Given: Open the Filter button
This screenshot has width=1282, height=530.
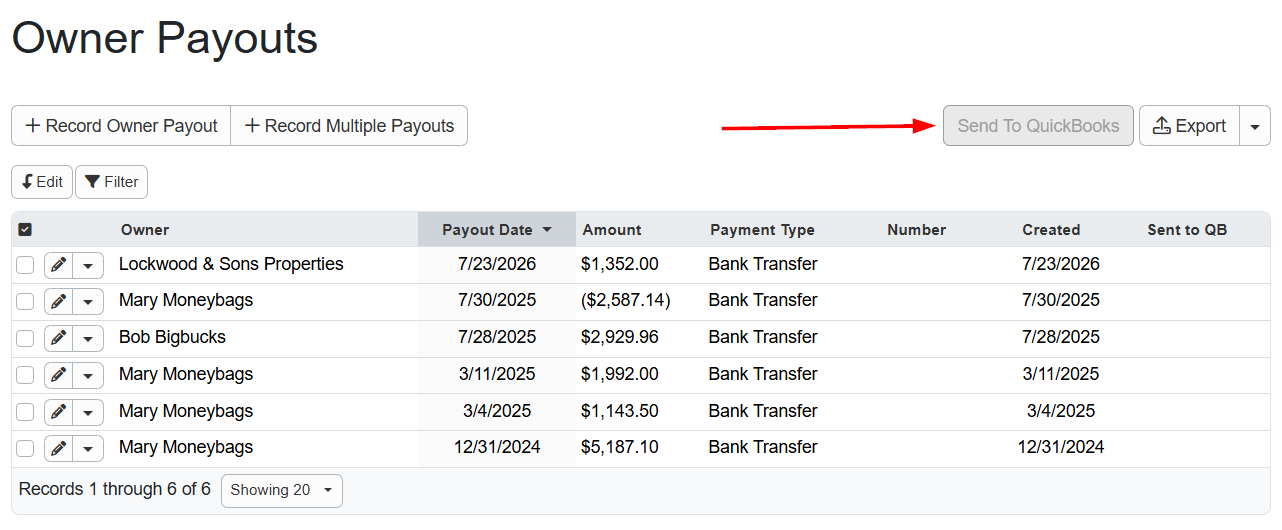Looking at the screenshot, I should point(112,182).
